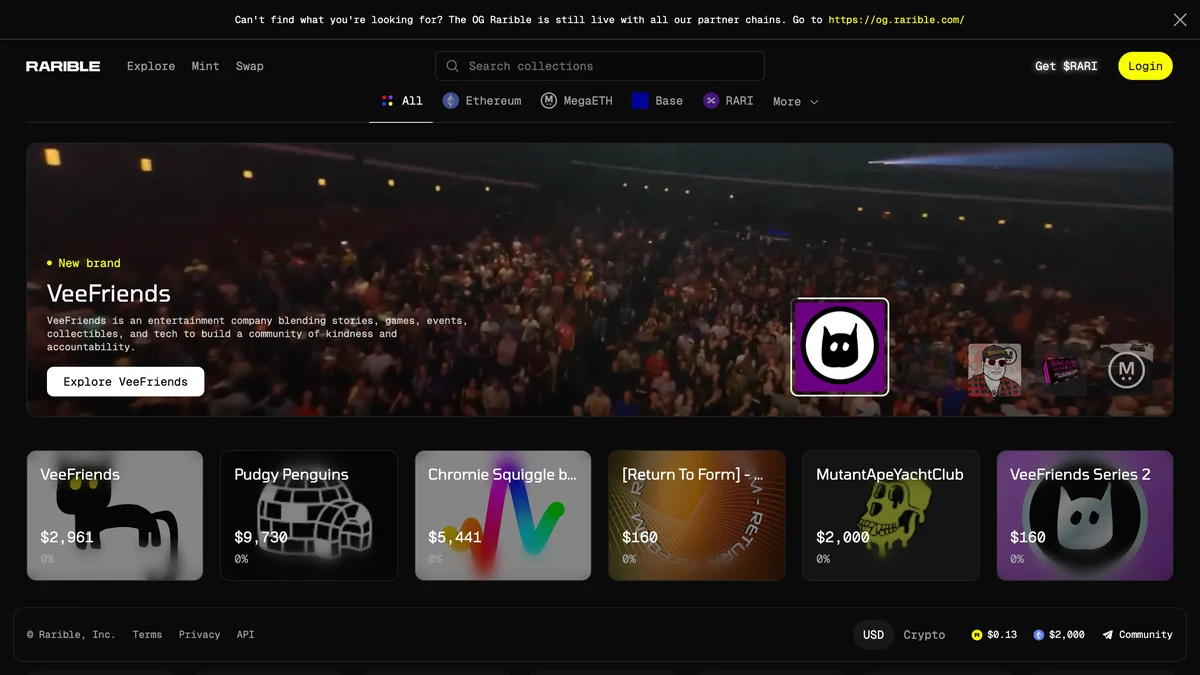
Task: Select the sunglasses man avatar thumbnail
Action: [x=994, y=370]
